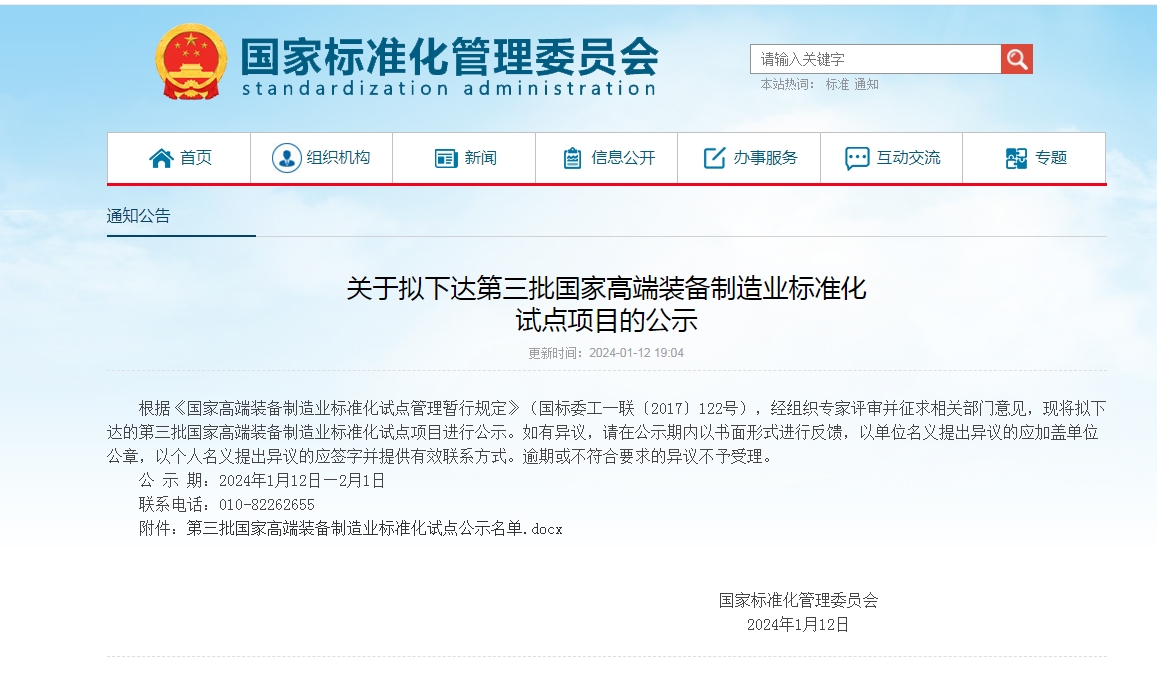Screen dimensions: 1157x691
Task: Click the speech bubble icon beside 互动交流
Action: (x=856, y=158)
